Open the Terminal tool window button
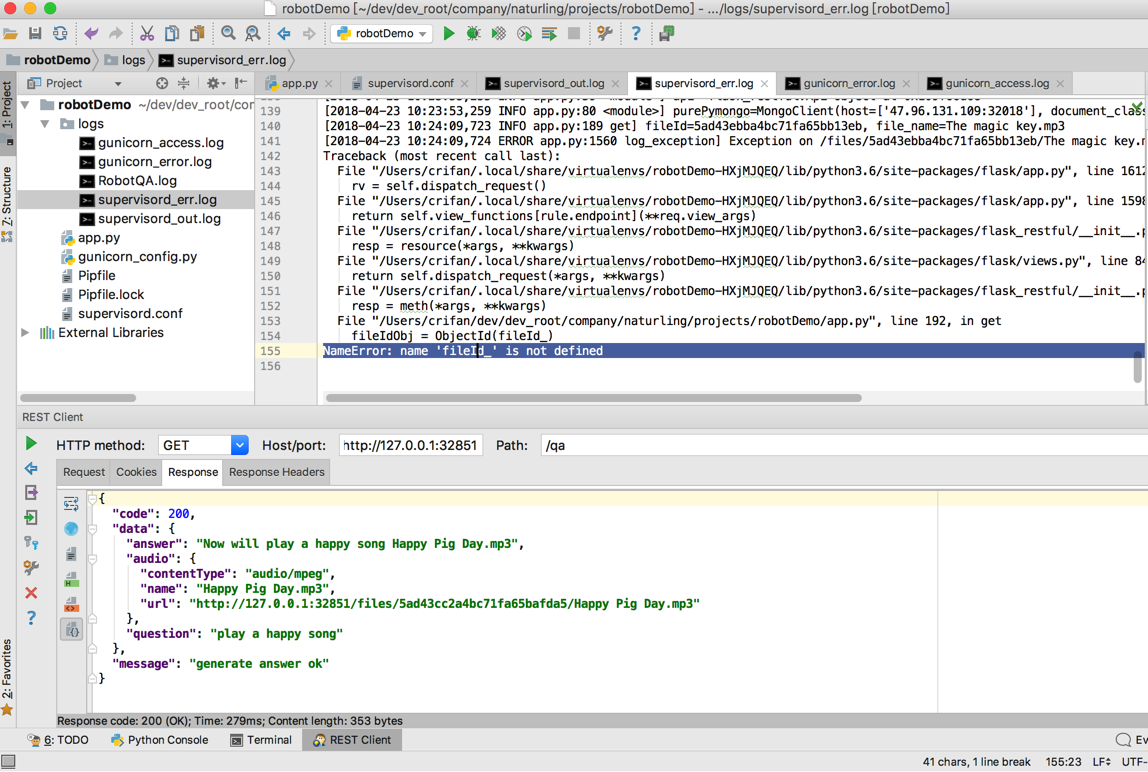The height and width of the screenshot is (772, 1148). point(261,741)
